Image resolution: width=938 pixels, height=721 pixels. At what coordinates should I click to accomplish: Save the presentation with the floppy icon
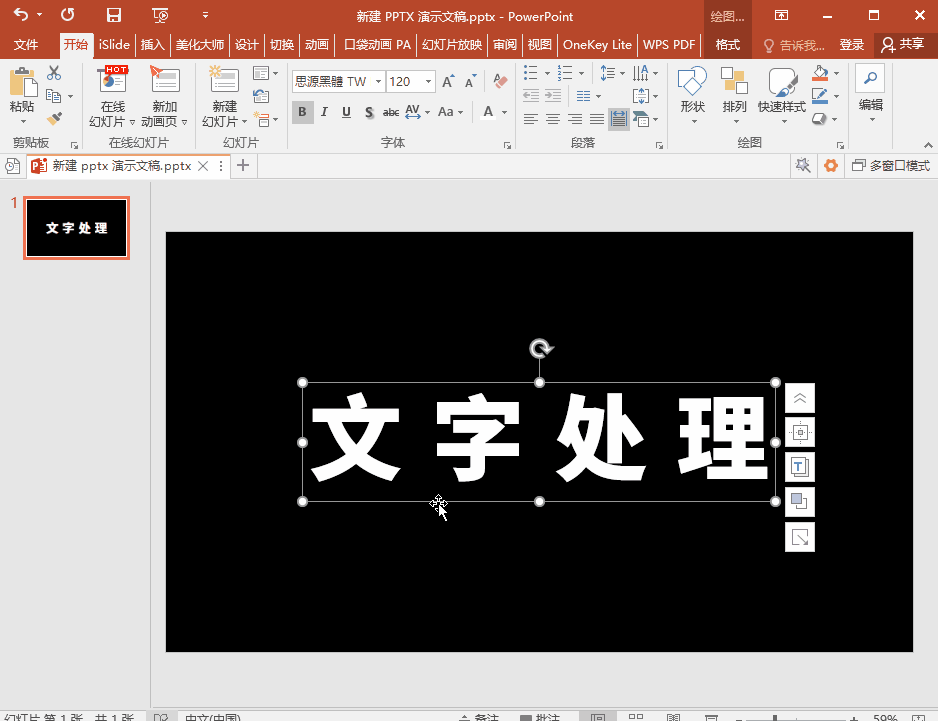pyautogui.click(x=113, y=15)
